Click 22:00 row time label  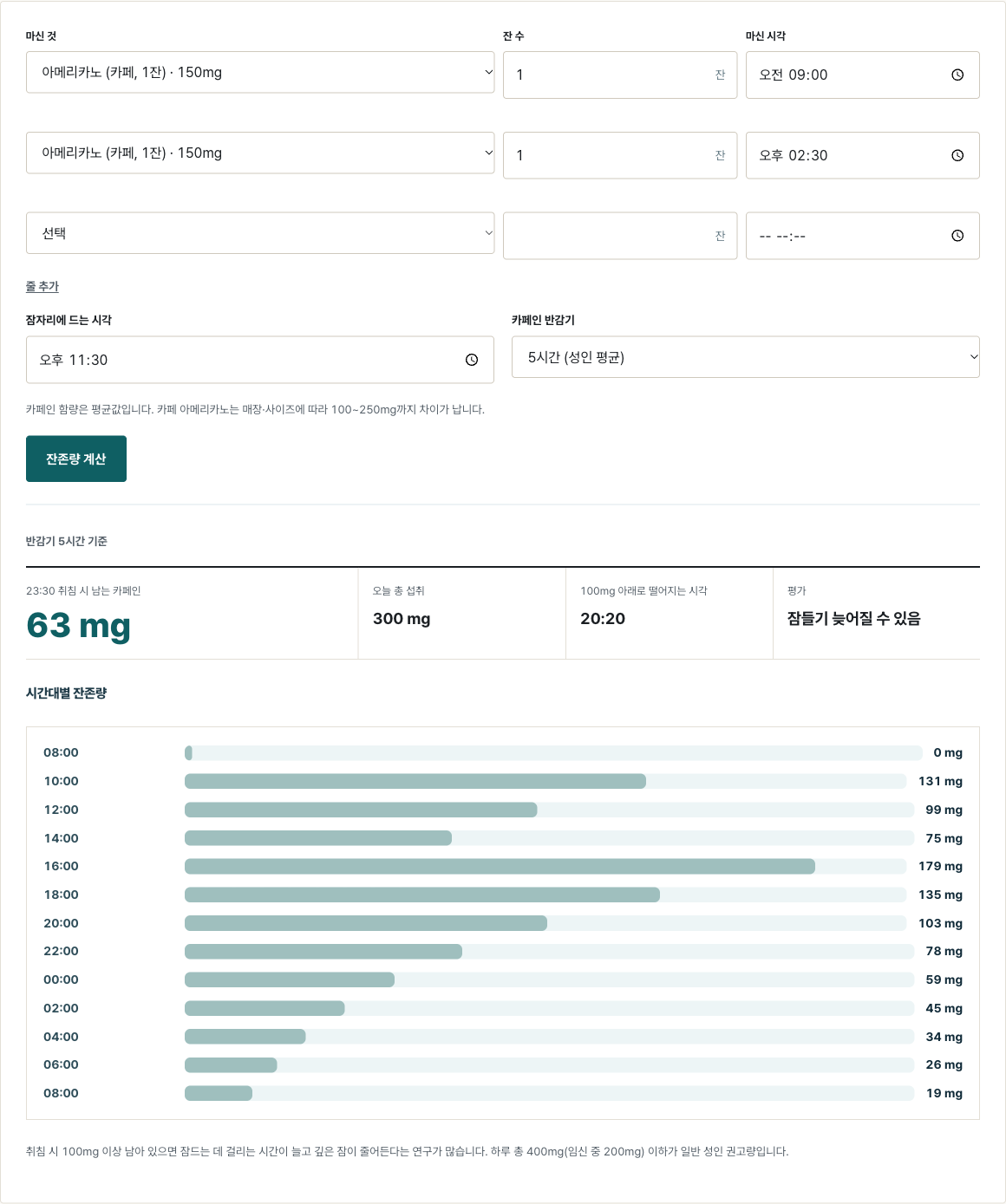[62, 951]
